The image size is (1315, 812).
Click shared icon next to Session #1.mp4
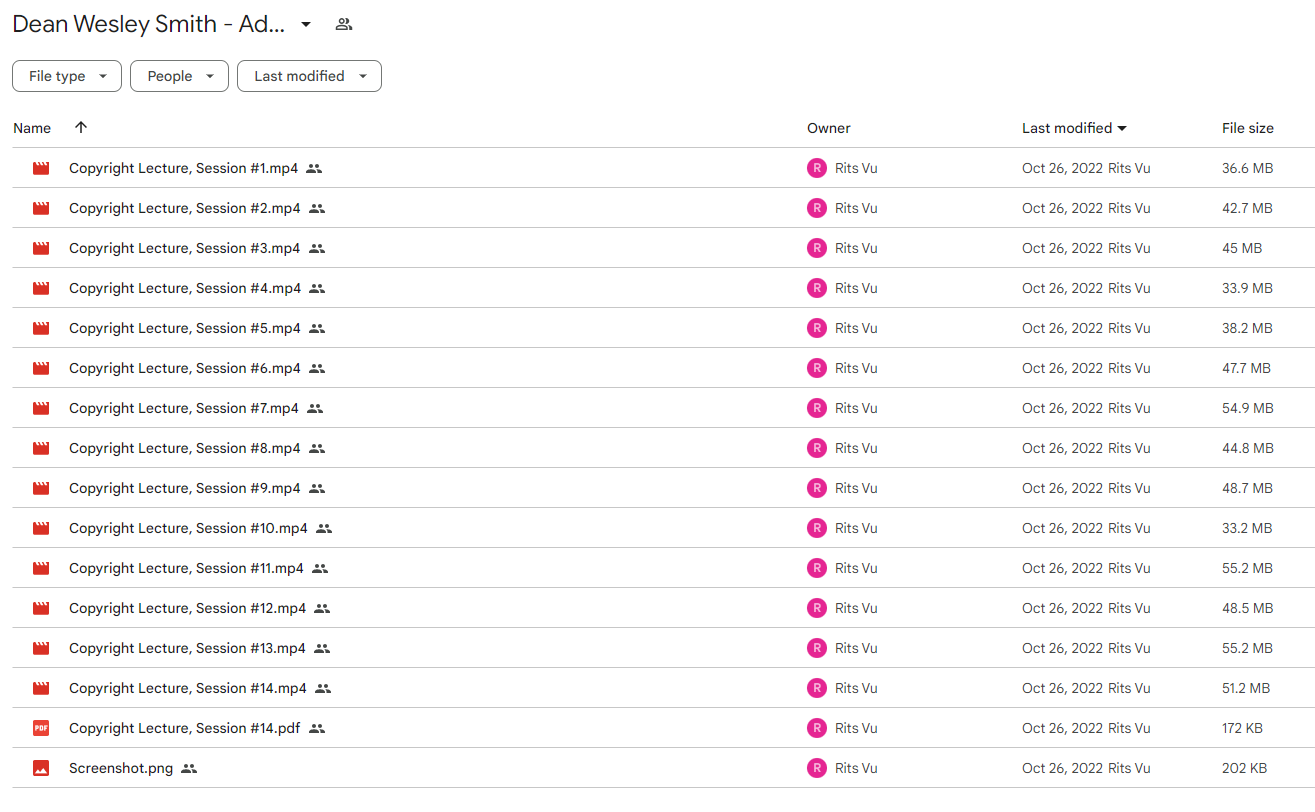point(314,169)
